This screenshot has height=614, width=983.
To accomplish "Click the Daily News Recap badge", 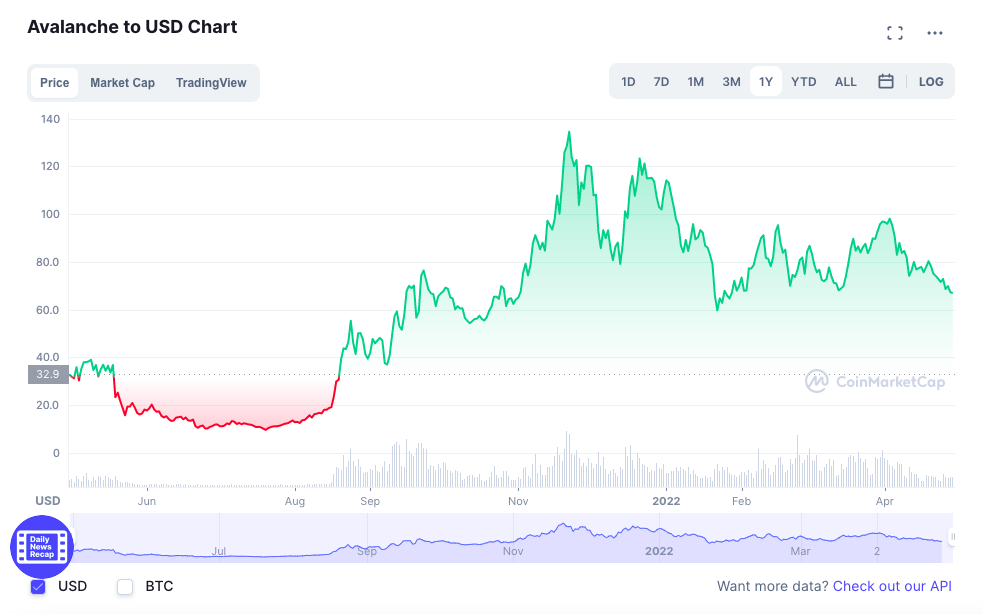I will click(42, 546).
